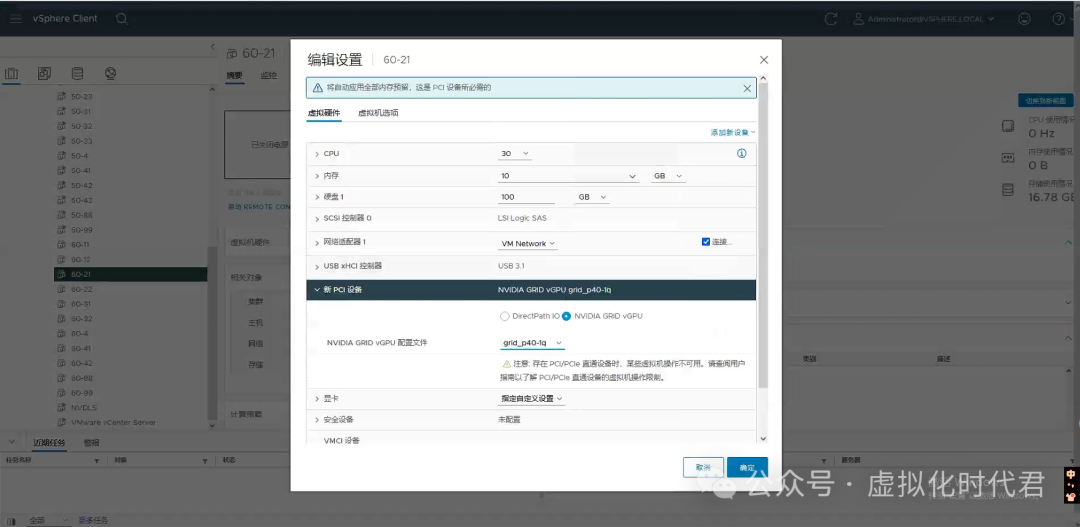
Task: Open the 显卡 custom settings dropdown
Action: [x=532, y=398]
